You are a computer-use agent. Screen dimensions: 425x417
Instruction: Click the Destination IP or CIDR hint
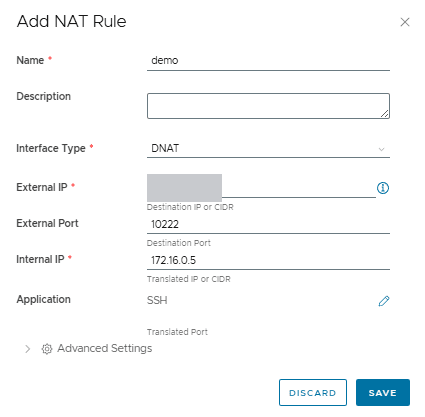pyautogui.click(x=190, y=207)
